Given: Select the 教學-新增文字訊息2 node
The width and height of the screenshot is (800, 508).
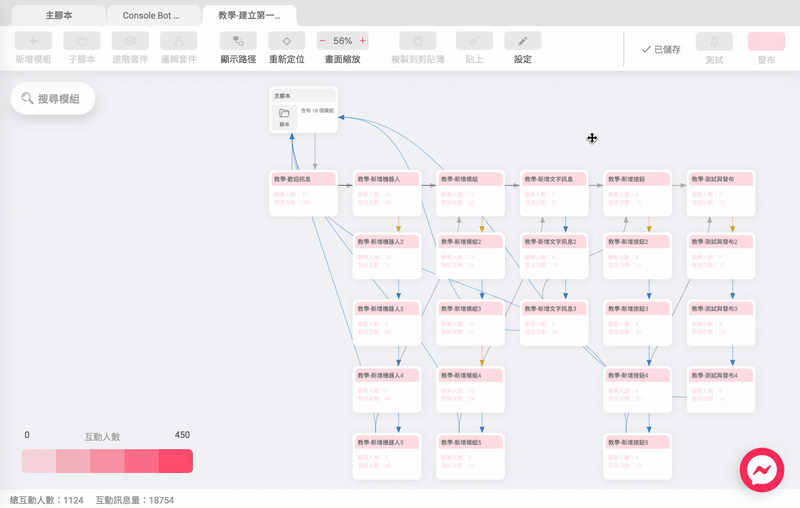Looking at the screenshot, I should click(x=554, y=256).
